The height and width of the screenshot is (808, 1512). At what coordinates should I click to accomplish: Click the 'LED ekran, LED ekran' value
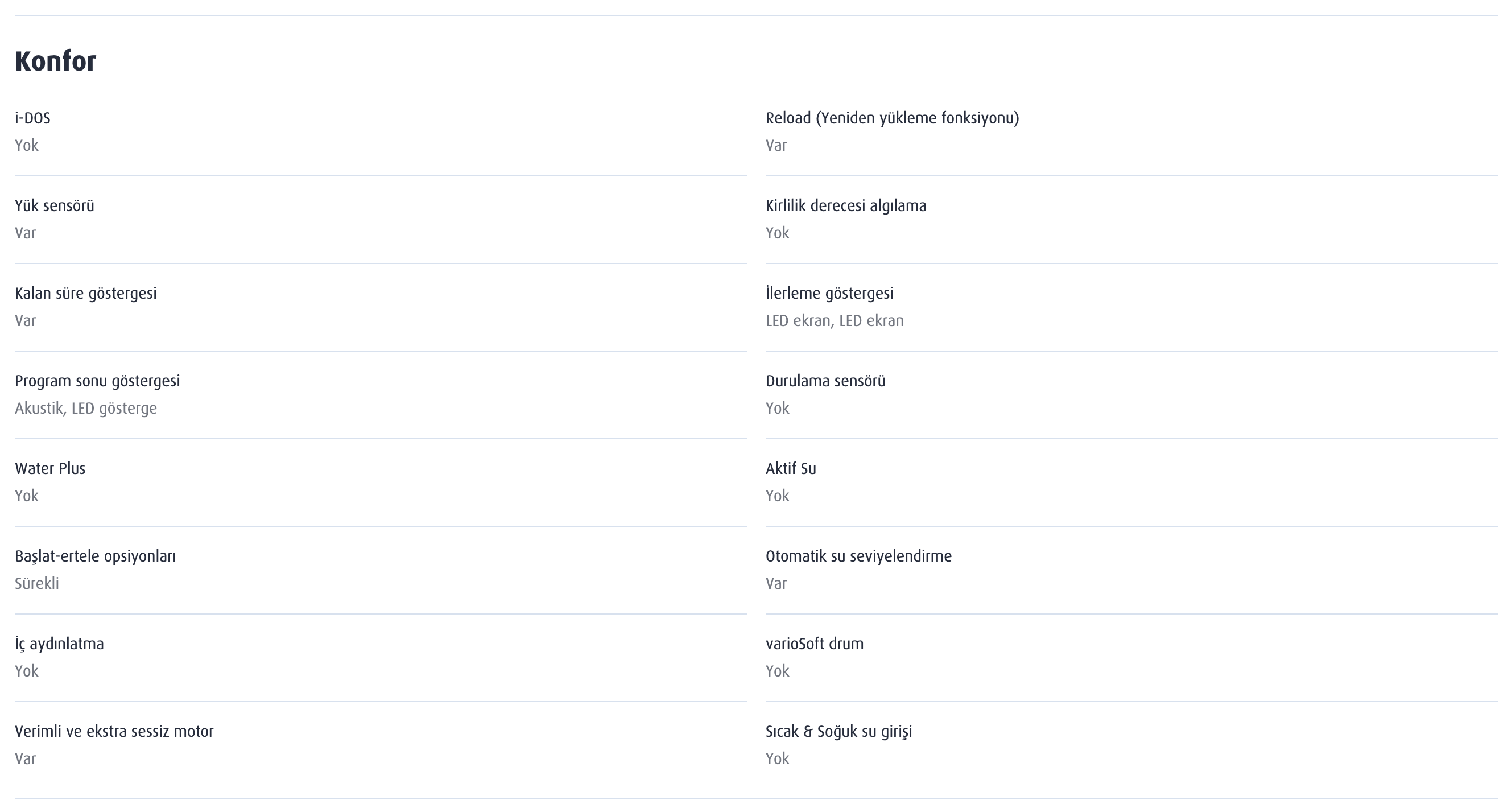pyautogui.click(x=834, y=320)
